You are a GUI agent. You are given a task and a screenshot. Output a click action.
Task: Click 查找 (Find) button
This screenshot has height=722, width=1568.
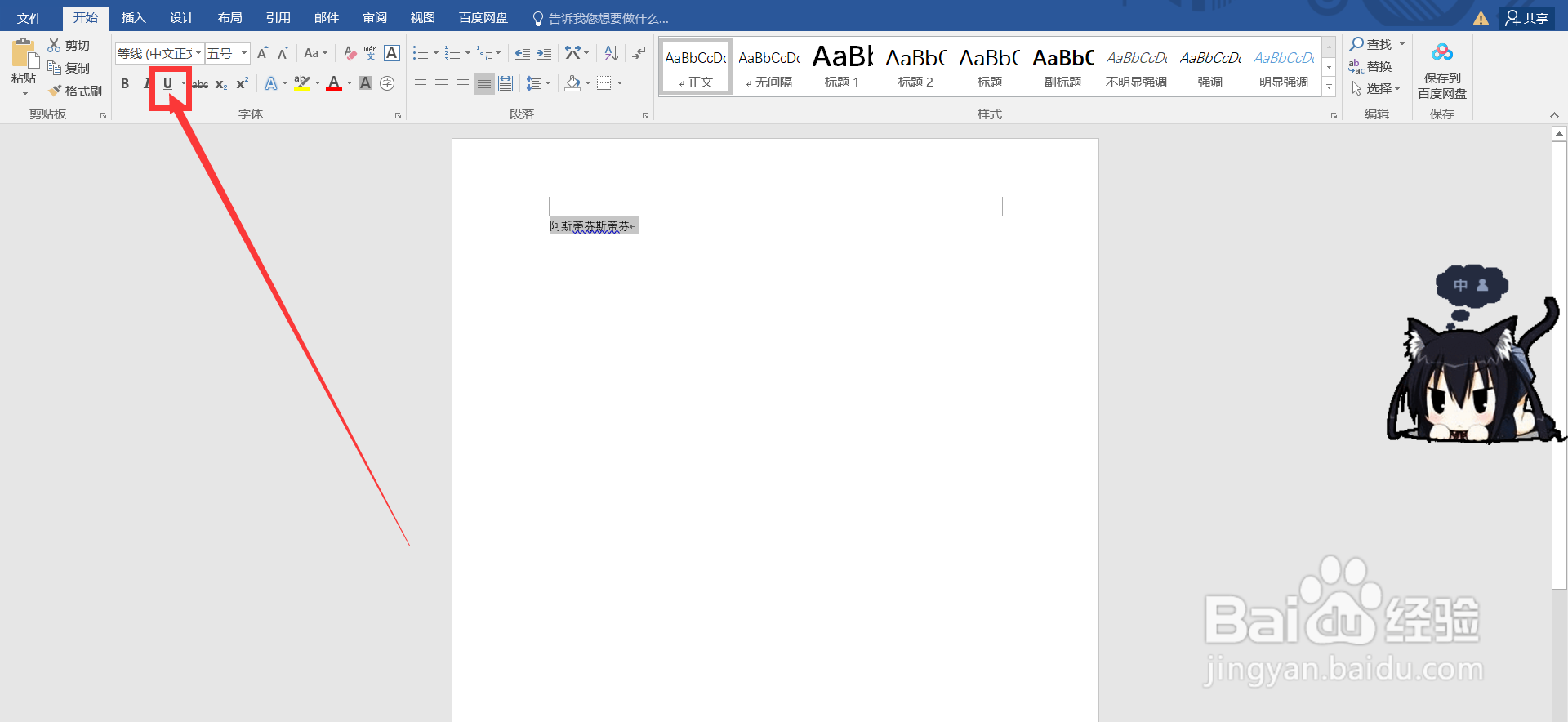click(1371, 44)
